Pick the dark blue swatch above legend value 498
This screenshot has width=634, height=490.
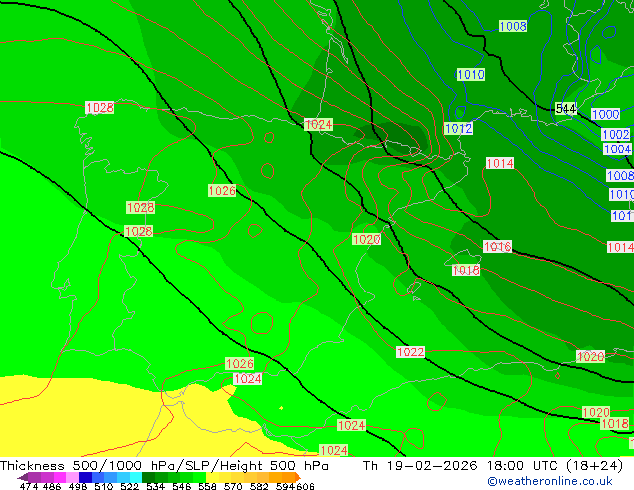[x=85, y=477]
